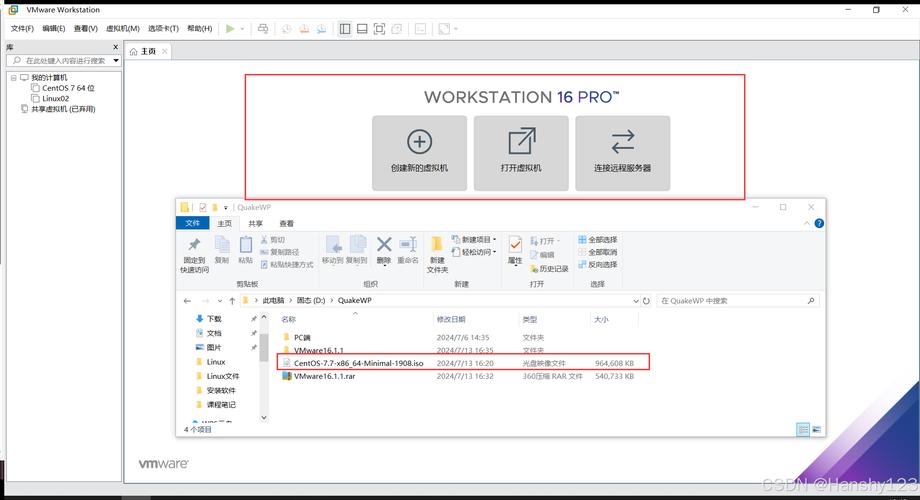Click the revert snapshot icon in VMware toolbar

304,29
